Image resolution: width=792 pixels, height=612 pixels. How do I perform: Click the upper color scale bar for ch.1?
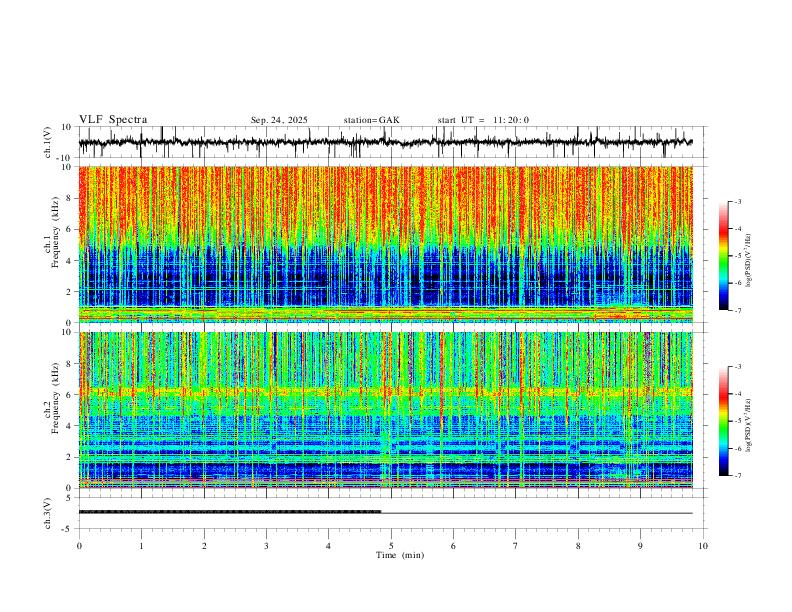coord(723,256)
